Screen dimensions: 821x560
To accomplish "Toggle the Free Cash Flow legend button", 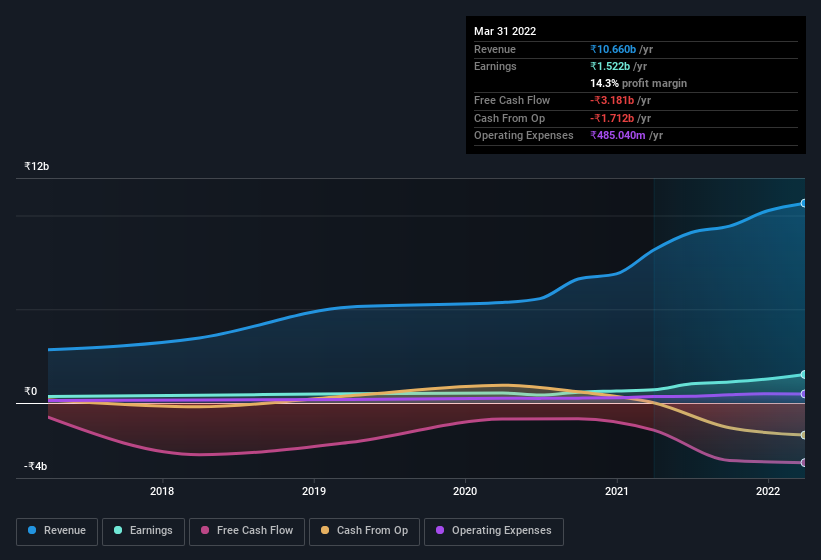I will [x=247, y=531].
